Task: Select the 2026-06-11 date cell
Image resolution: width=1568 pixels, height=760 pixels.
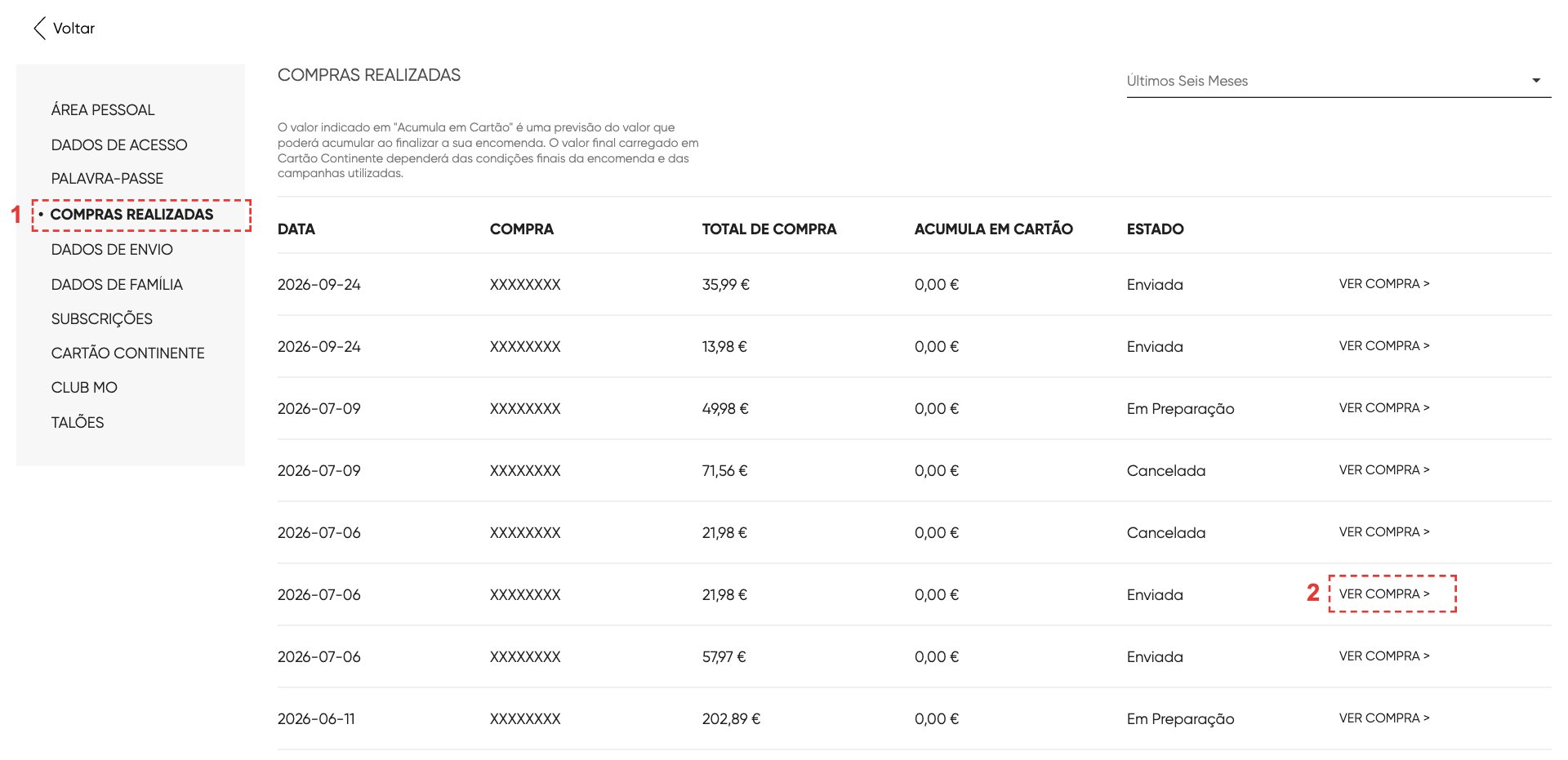Action: tap(317, 719)
